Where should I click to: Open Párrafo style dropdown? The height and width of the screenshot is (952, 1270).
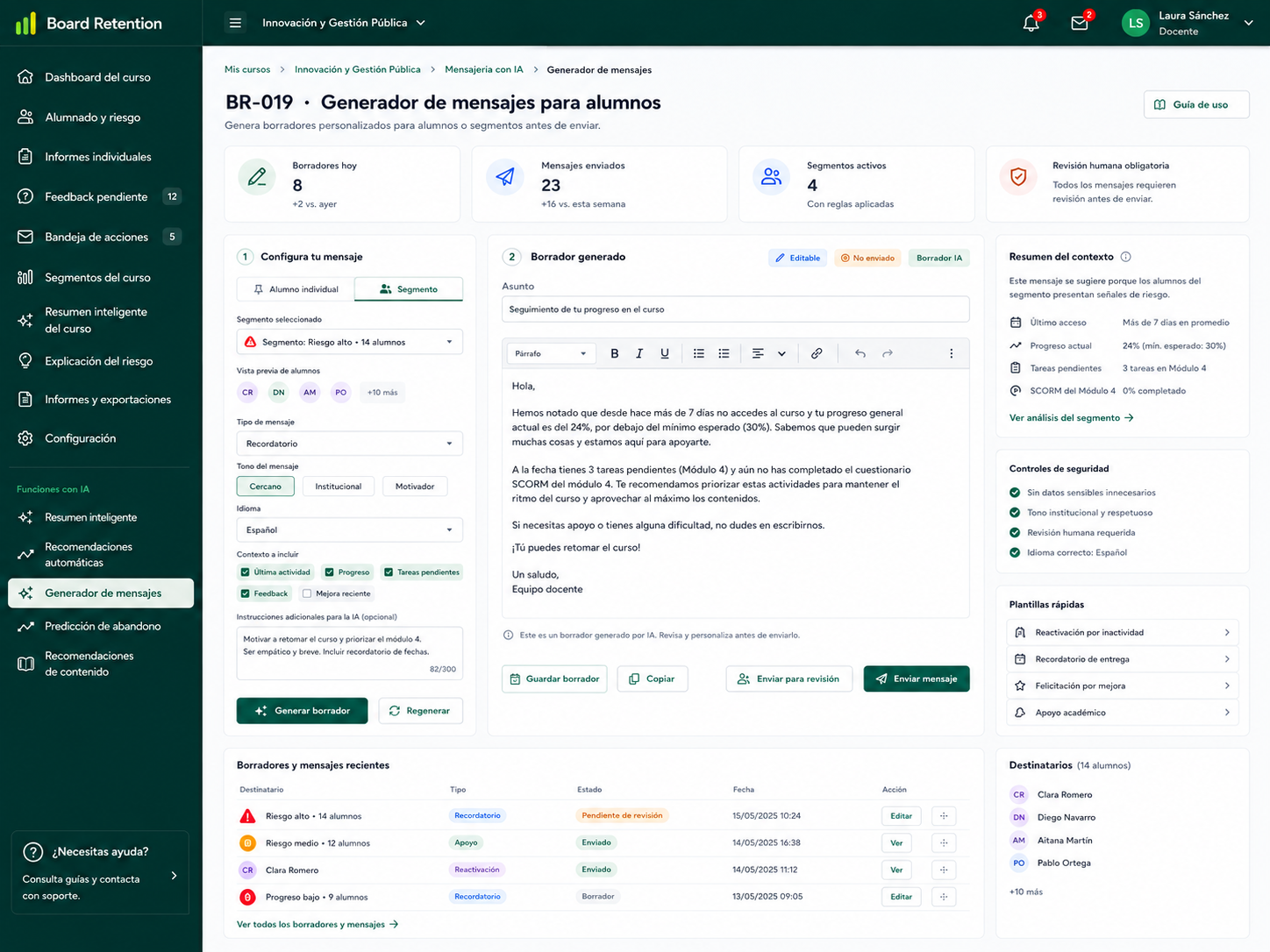(552, 353)
